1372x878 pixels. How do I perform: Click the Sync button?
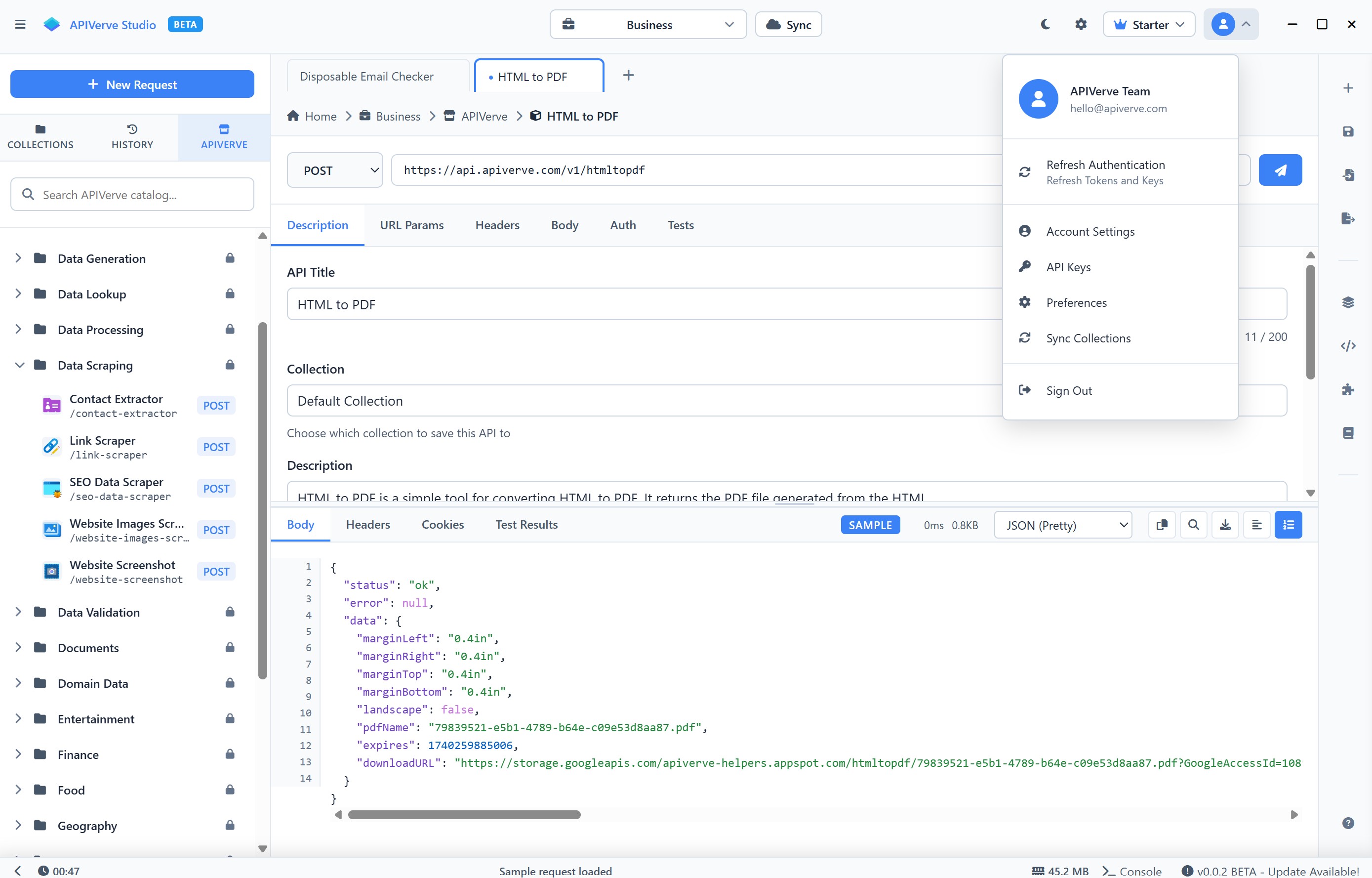788,25
